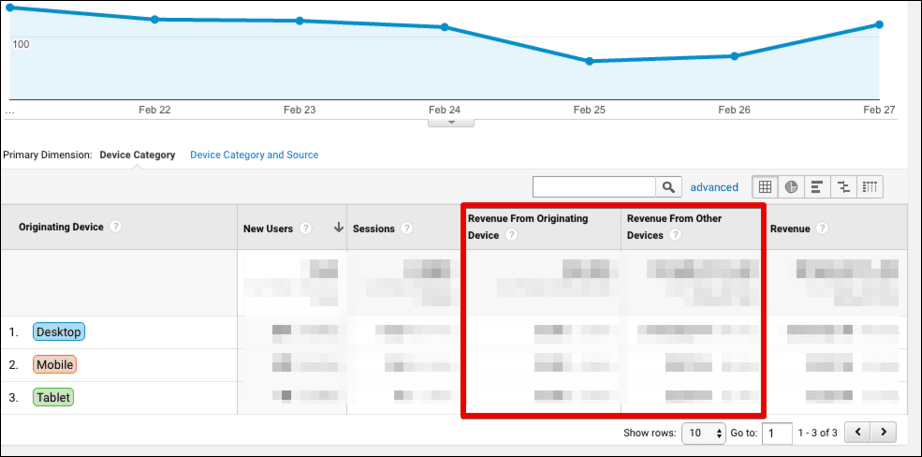922x457 pixels.
Task: Sort by Revenue From Other Devices header
Action: (x=674, y=226)
